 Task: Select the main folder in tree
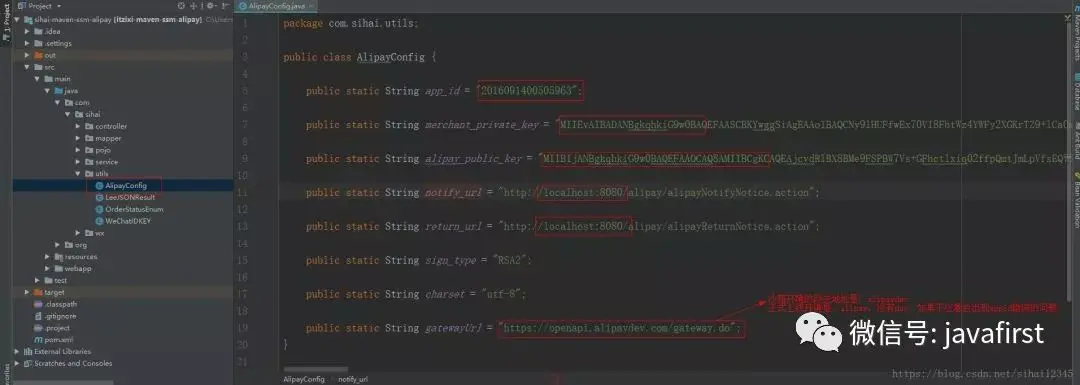[x=62, y=79]
